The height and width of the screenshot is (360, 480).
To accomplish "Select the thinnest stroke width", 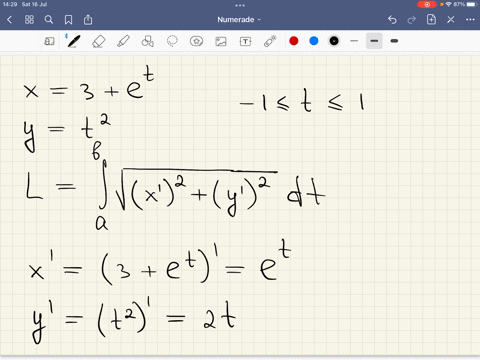I will pyautogui.click(x=354, y=41).
